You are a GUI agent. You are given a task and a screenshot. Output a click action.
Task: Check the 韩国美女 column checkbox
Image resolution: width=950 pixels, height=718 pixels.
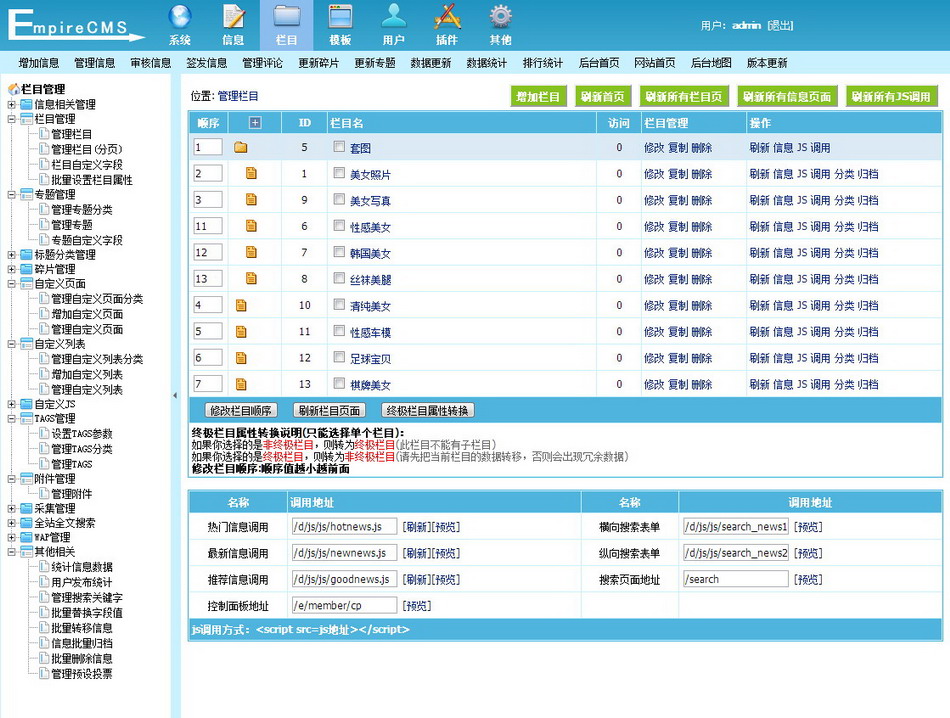point(339,252)
